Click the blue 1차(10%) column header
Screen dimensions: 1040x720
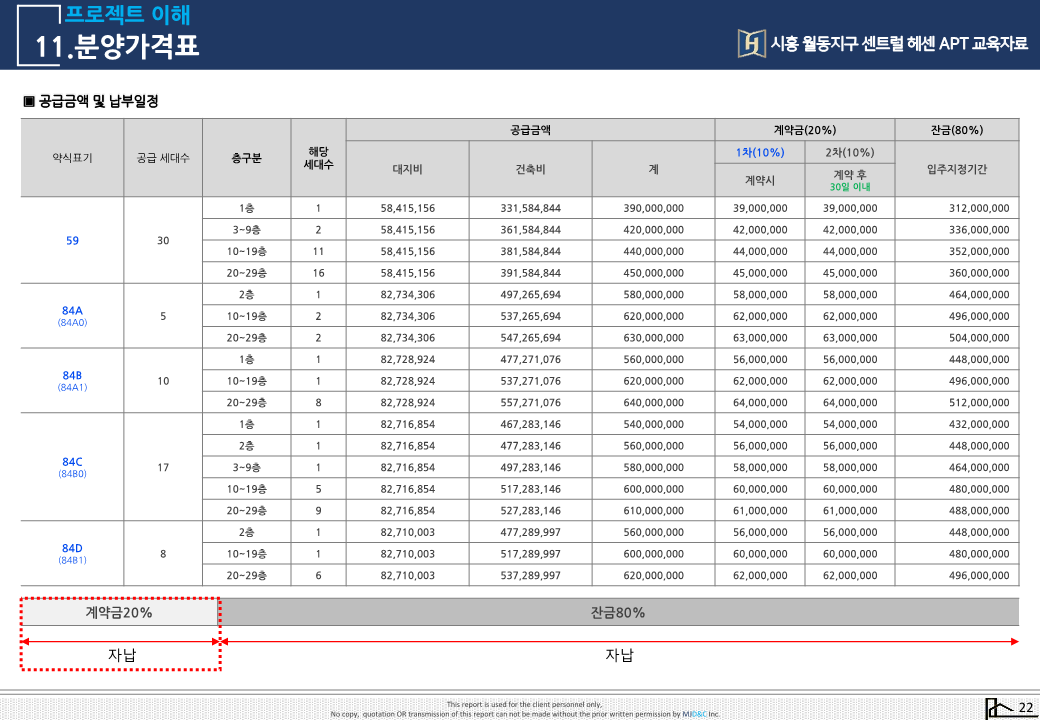[759, 152]
